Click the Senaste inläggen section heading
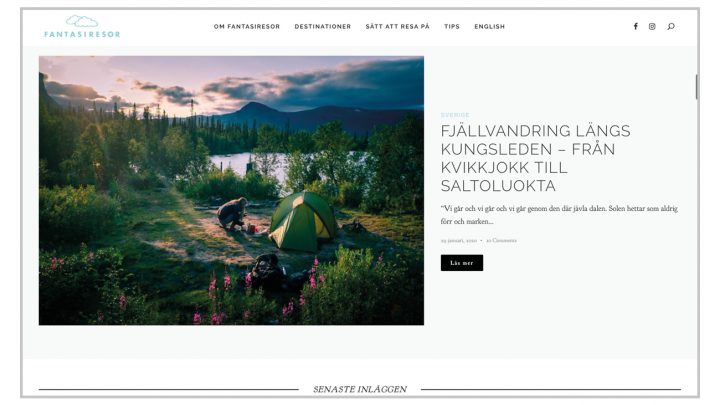 click(360, 389)
